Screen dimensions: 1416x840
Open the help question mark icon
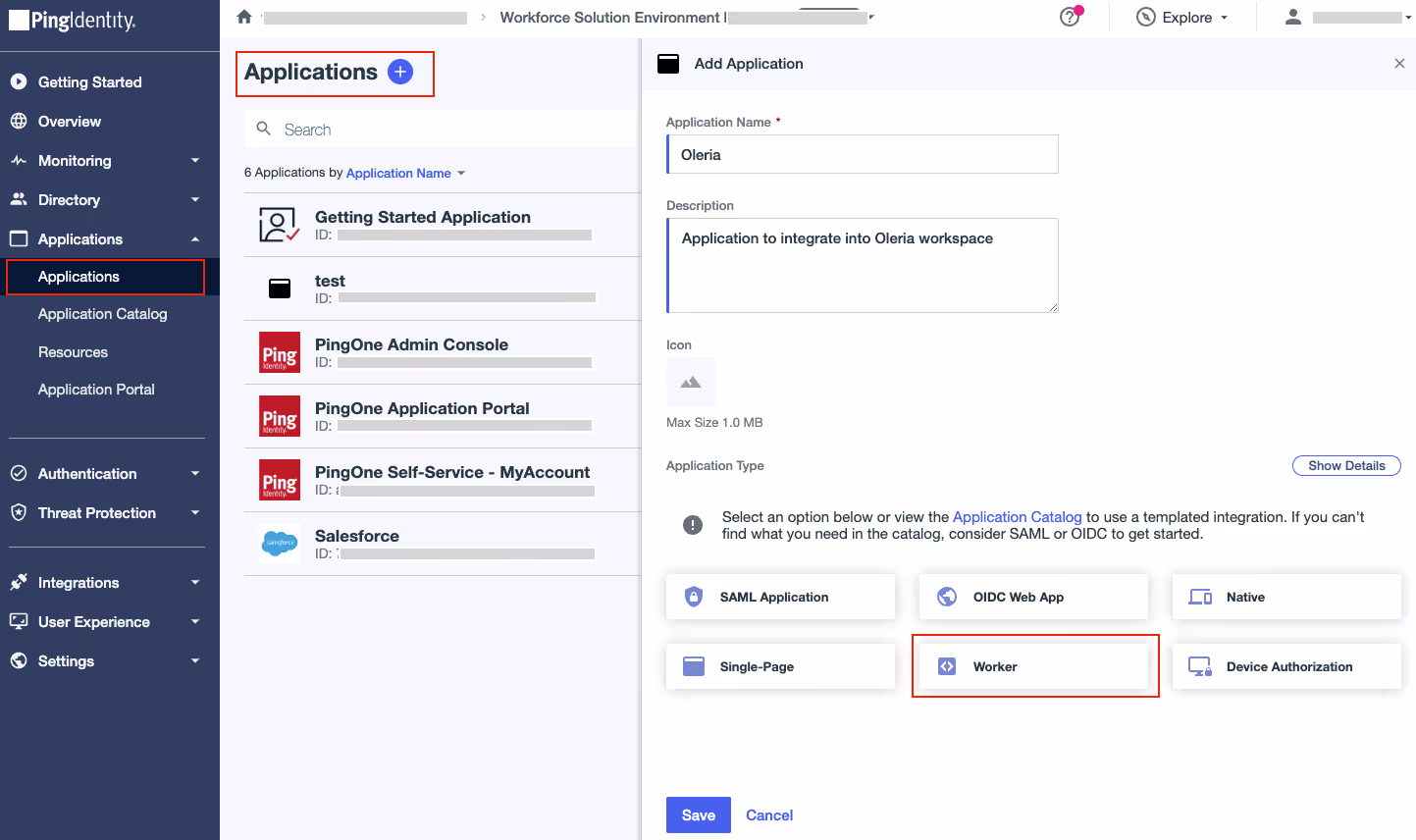[1070, 17]
